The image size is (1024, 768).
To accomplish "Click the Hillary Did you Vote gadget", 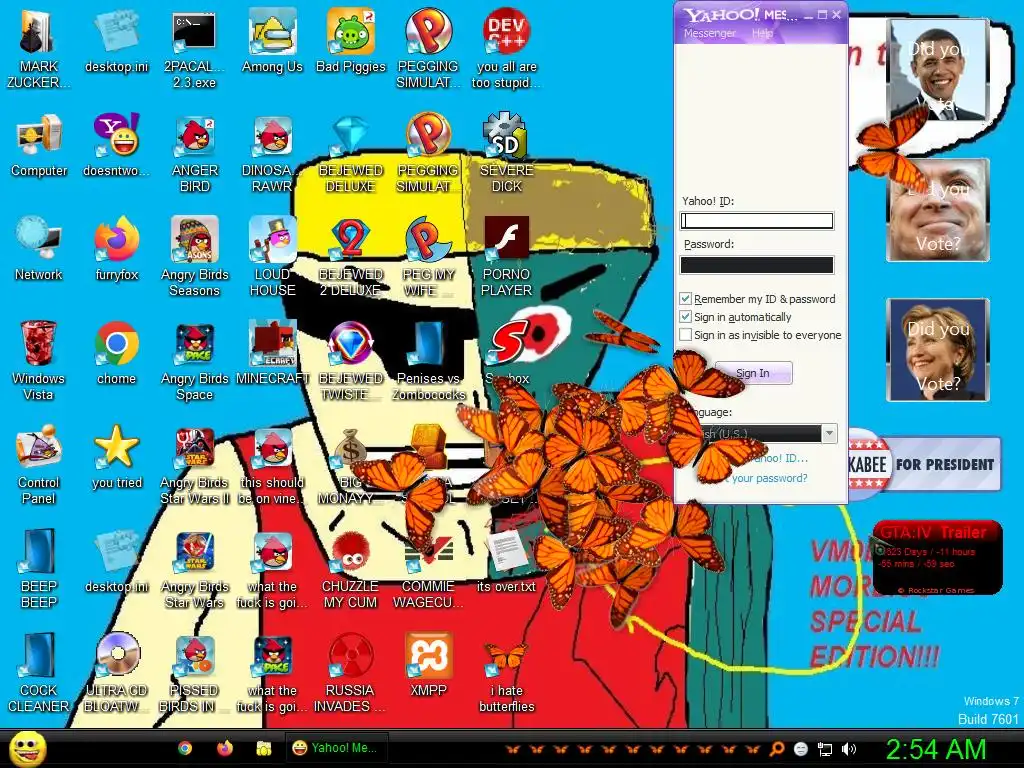I will point(938,350).
